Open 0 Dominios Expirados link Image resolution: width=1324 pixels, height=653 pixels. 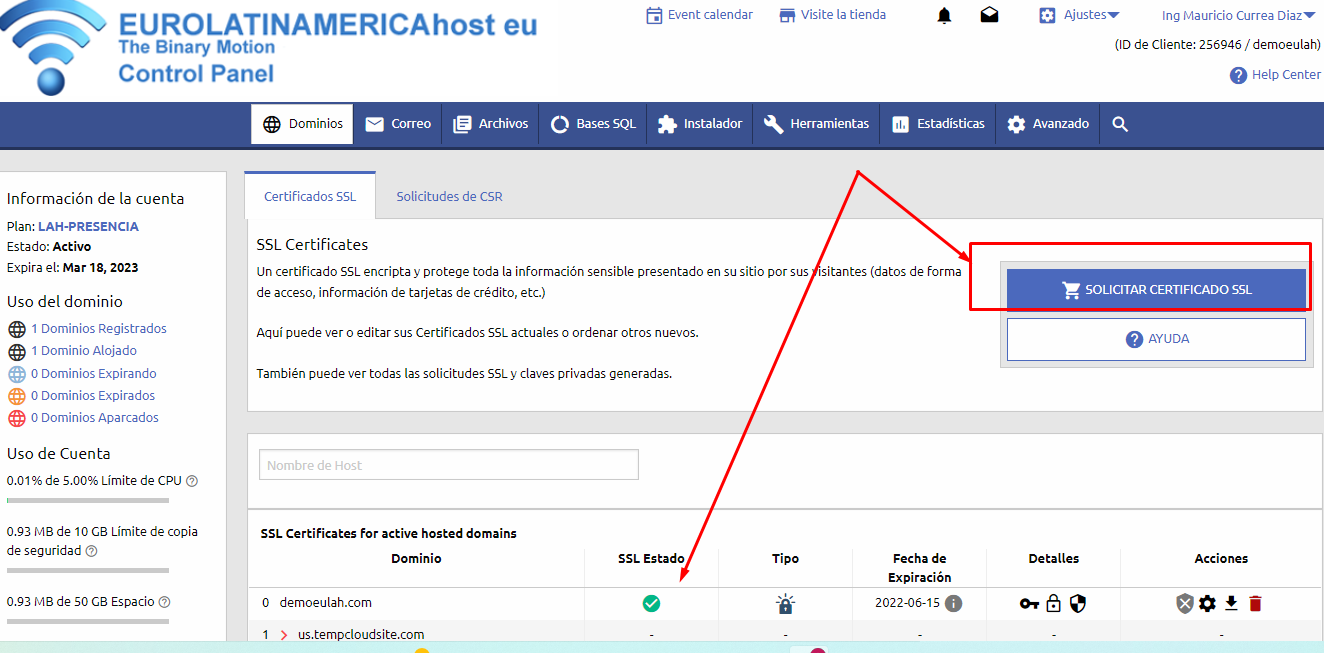[93, 395]
